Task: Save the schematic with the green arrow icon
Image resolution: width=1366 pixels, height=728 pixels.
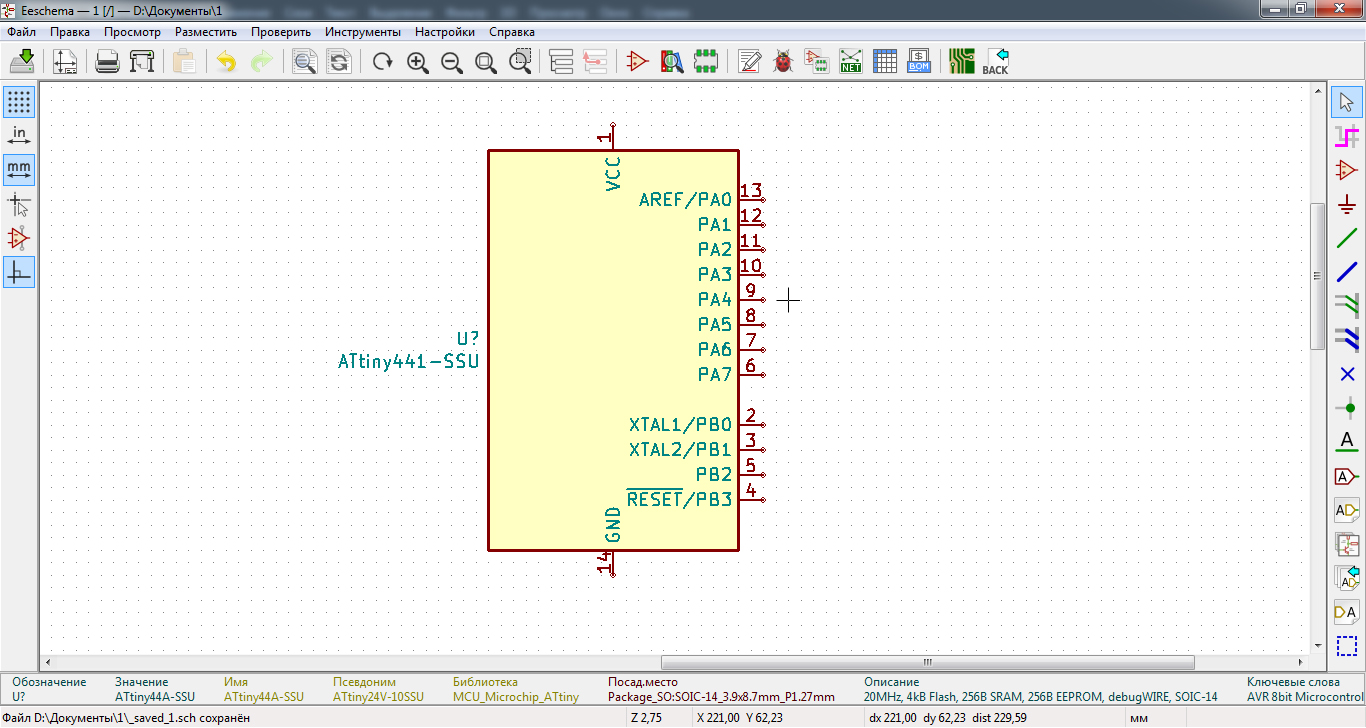Action: [23, 62]
